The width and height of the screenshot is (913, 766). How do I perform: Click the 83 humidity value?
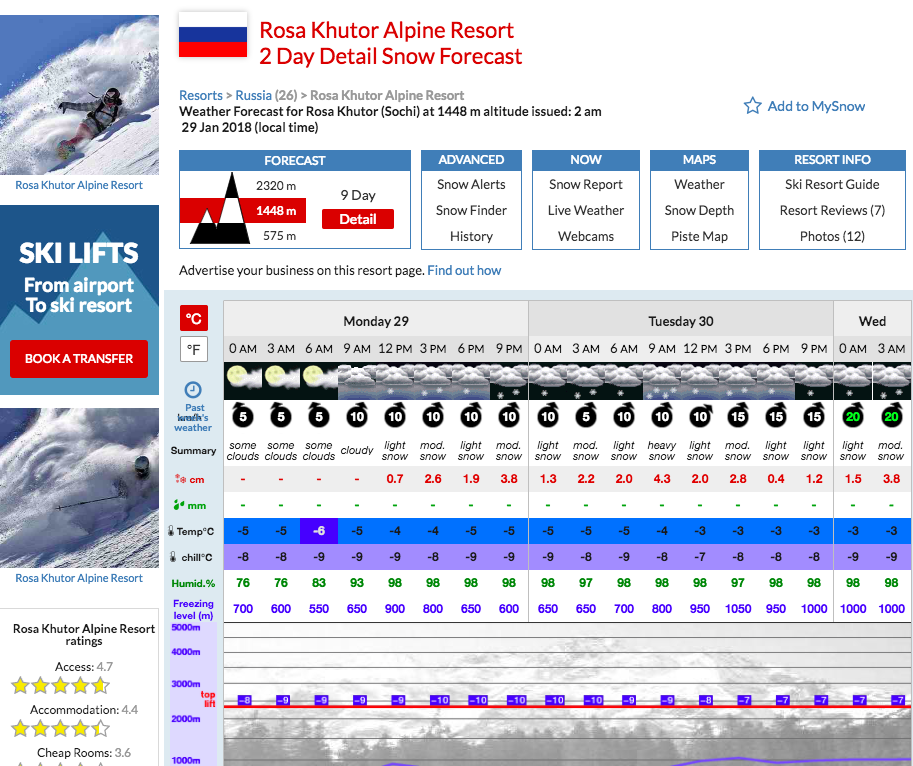click(x=319, y=583)
